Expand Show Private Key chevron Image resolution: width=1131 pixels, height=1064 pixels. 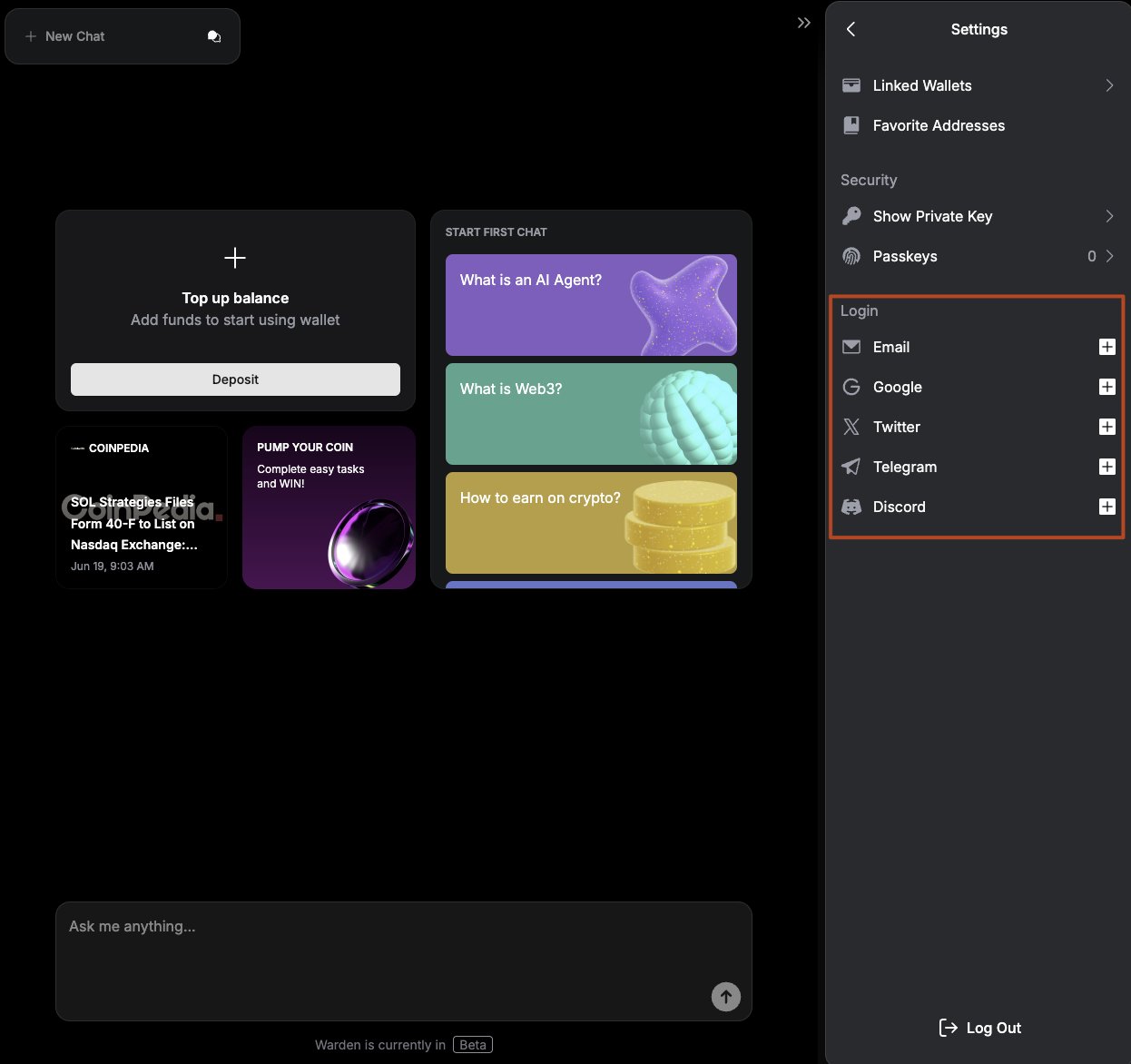click(x=1109, y=216)
